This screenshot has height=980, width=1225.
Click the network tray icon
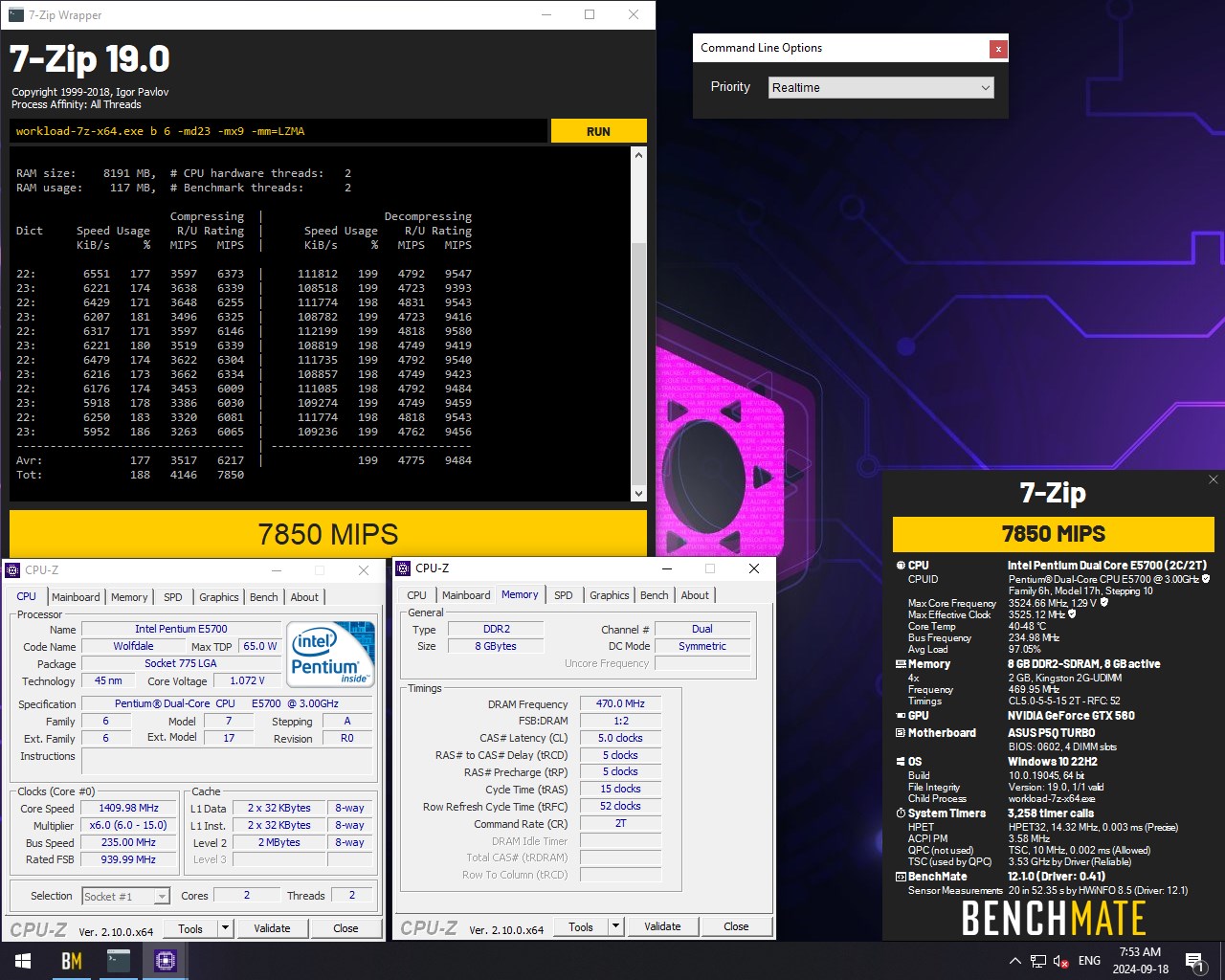[x=1038, y=961]
